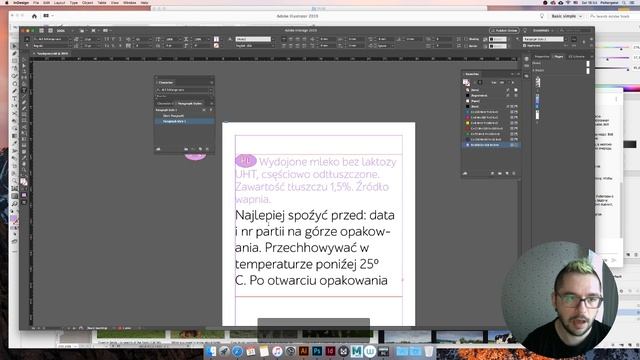The width and height of the screenshot is (640, 360).
Task: Select highlighted 'Paragraph Style 1' row in styles list
Action: point(184,121)
